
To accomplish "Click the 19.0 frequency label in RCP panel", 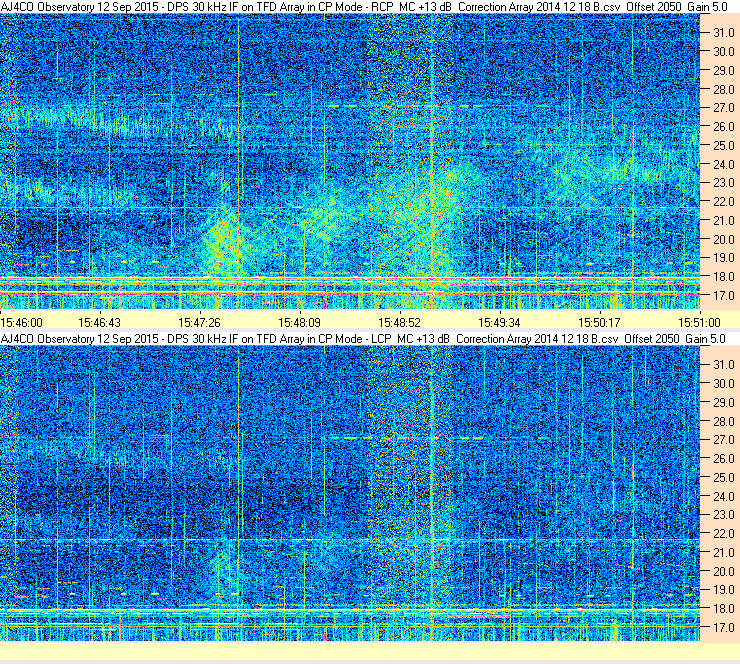I will tap(724, 258).
